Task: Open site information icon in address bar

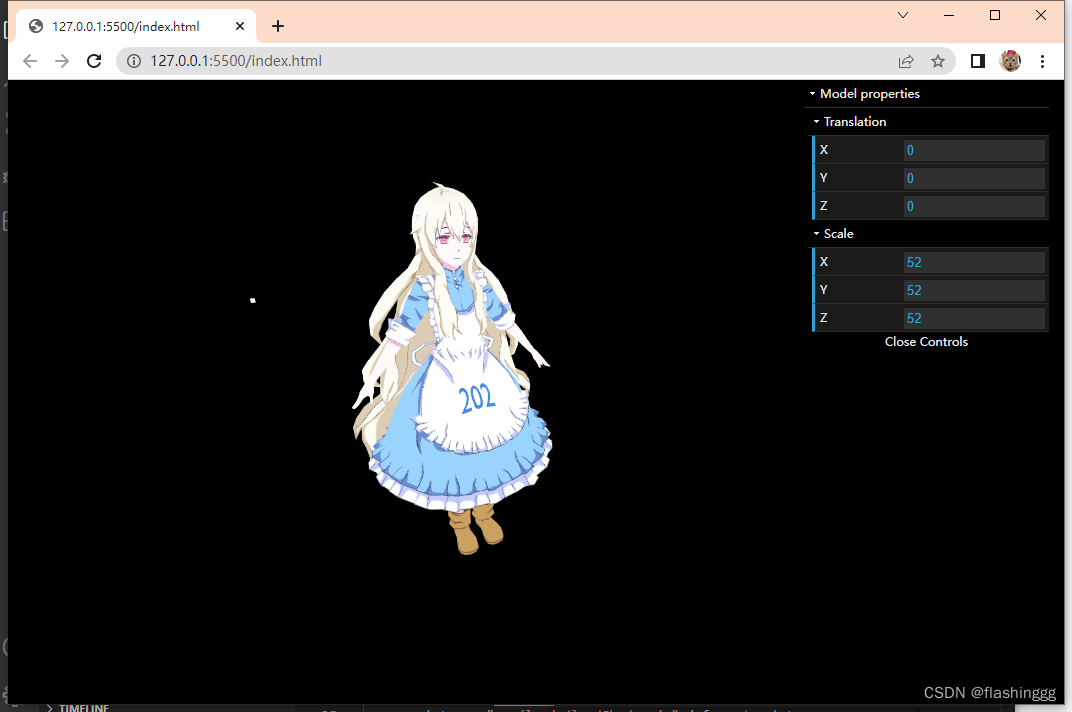Action: tap(134, 61)
